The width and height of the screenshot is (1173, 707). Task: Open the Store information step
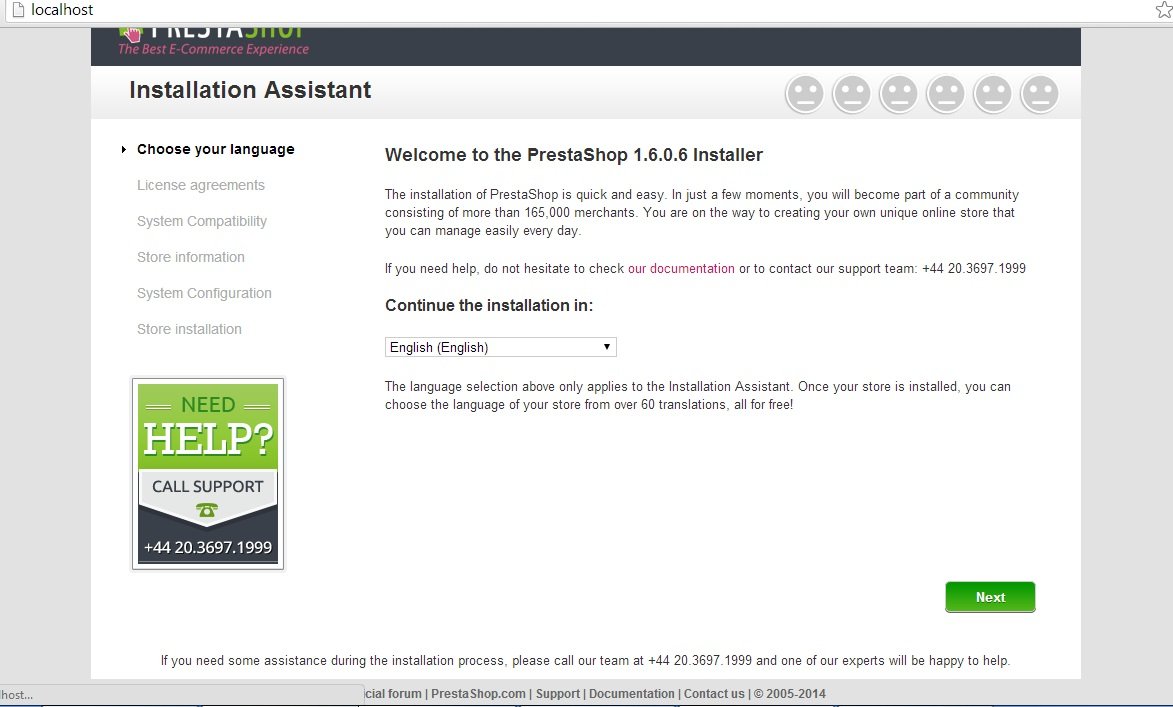click(191, 257)
